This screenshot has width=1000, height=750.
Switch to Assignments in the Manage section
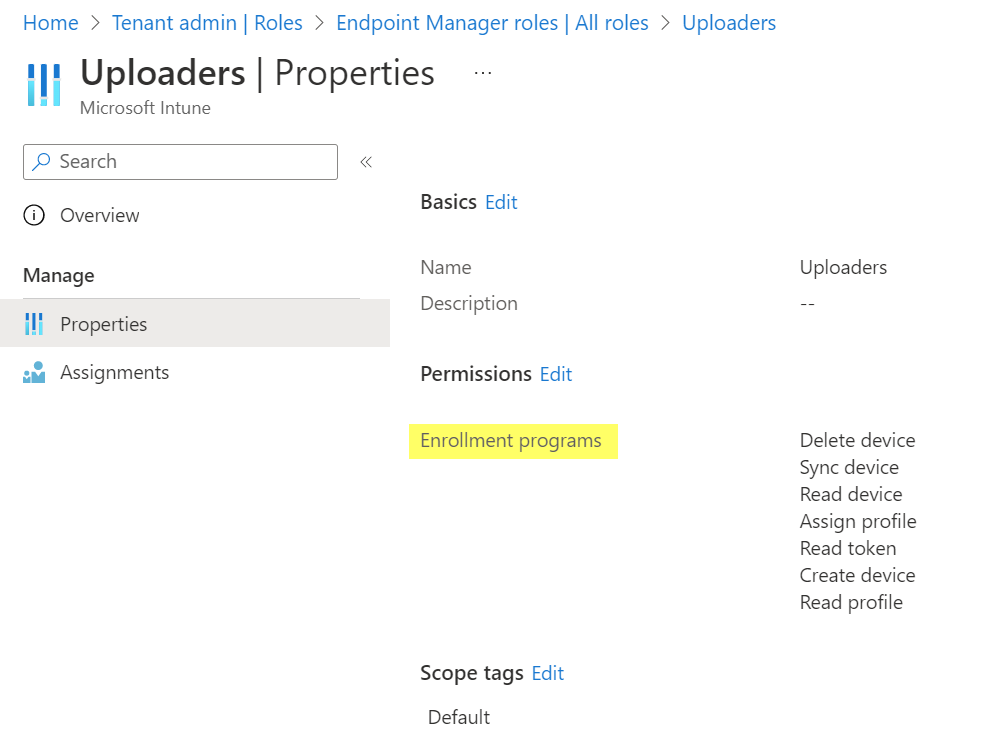(x=114, y=372)
